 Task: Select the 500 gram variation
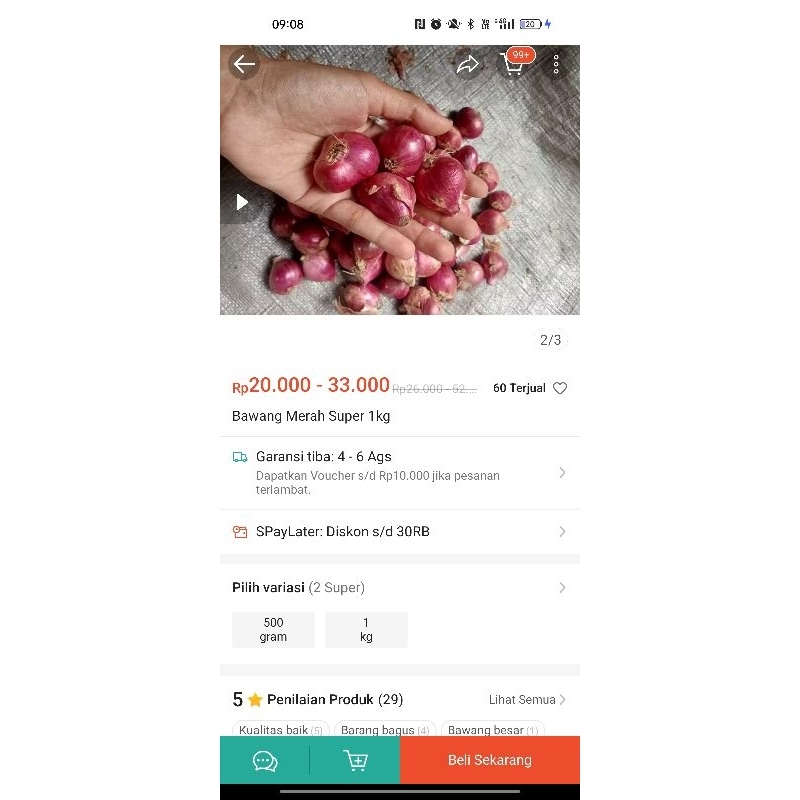tap(273, 630)
